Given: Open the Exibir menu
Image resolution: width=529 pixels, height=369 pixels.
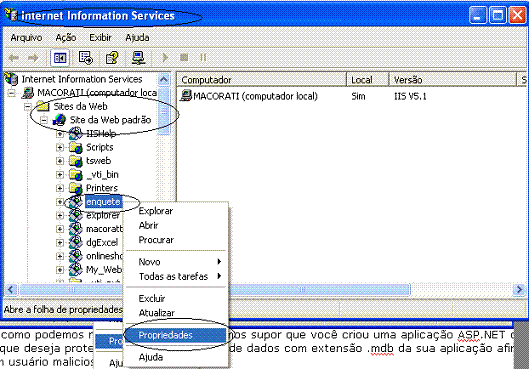Looking at the screenshot, I should (100, 37).
